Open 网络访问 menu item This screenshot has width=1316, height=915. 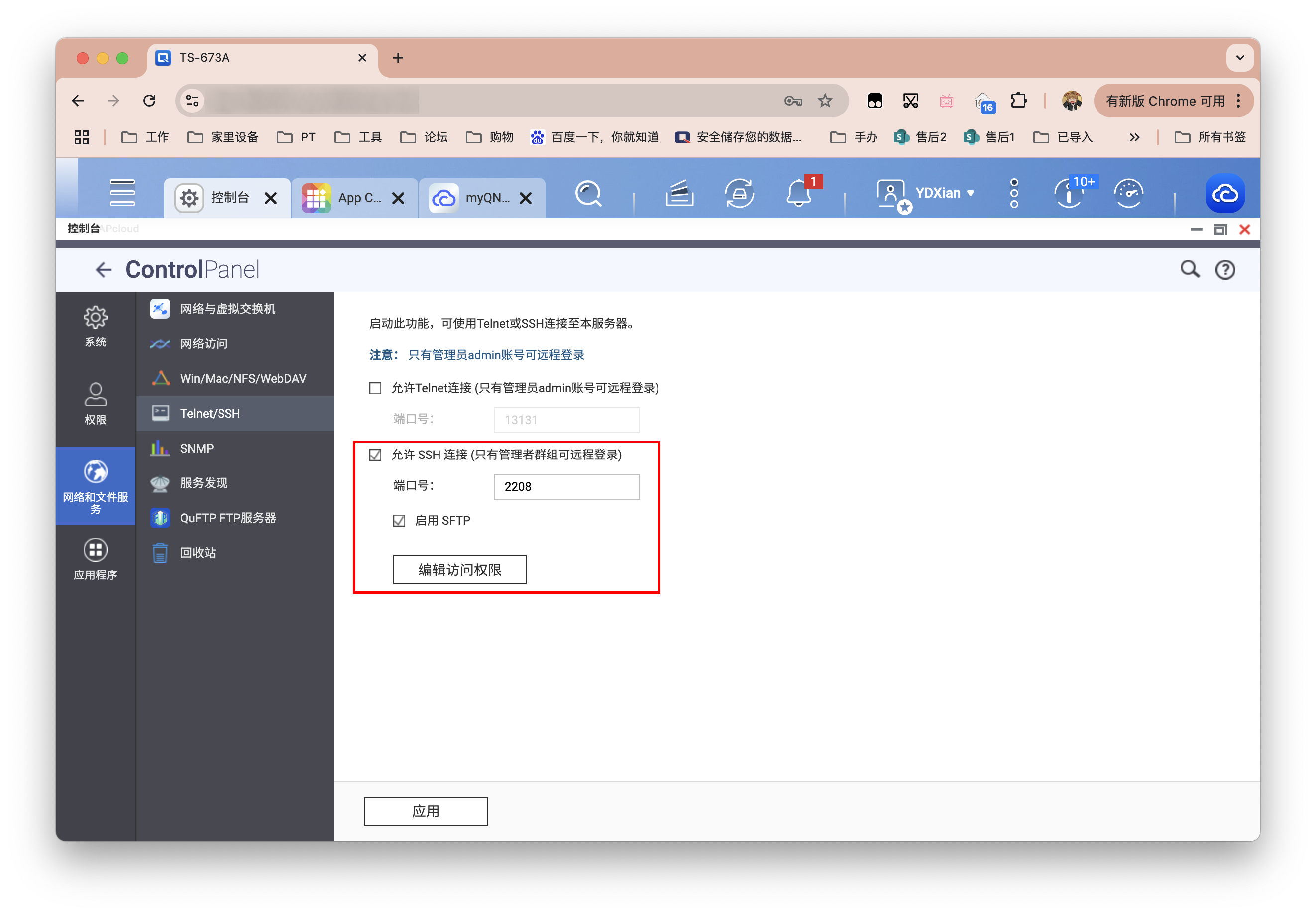point(235,344)
